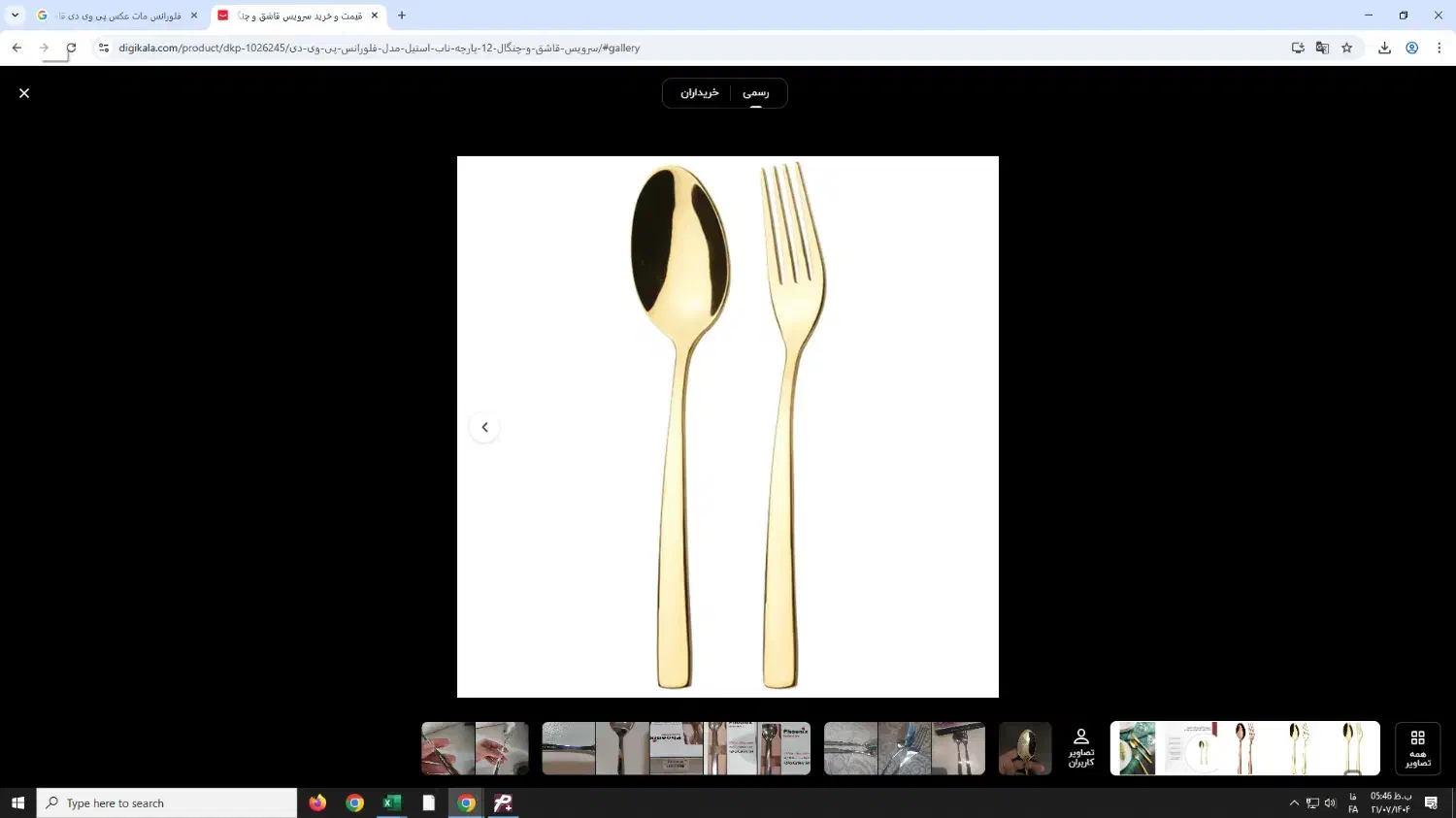This screenshot has width=1456, height=818.
Task: Open the Windows notification center
Action: pos(1431,802)
